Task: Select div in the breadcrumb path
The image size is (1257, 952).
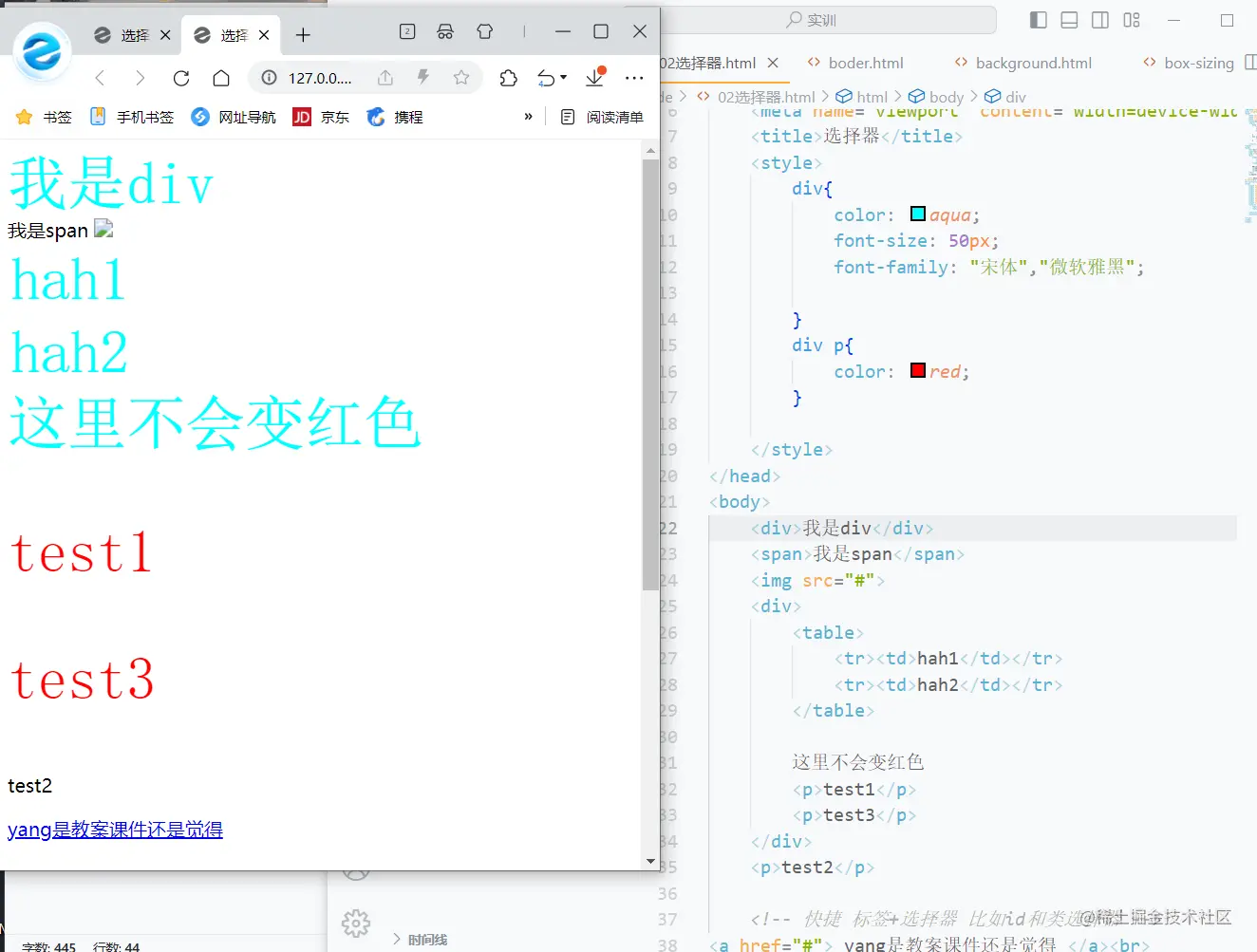Action: point(1005,97)
